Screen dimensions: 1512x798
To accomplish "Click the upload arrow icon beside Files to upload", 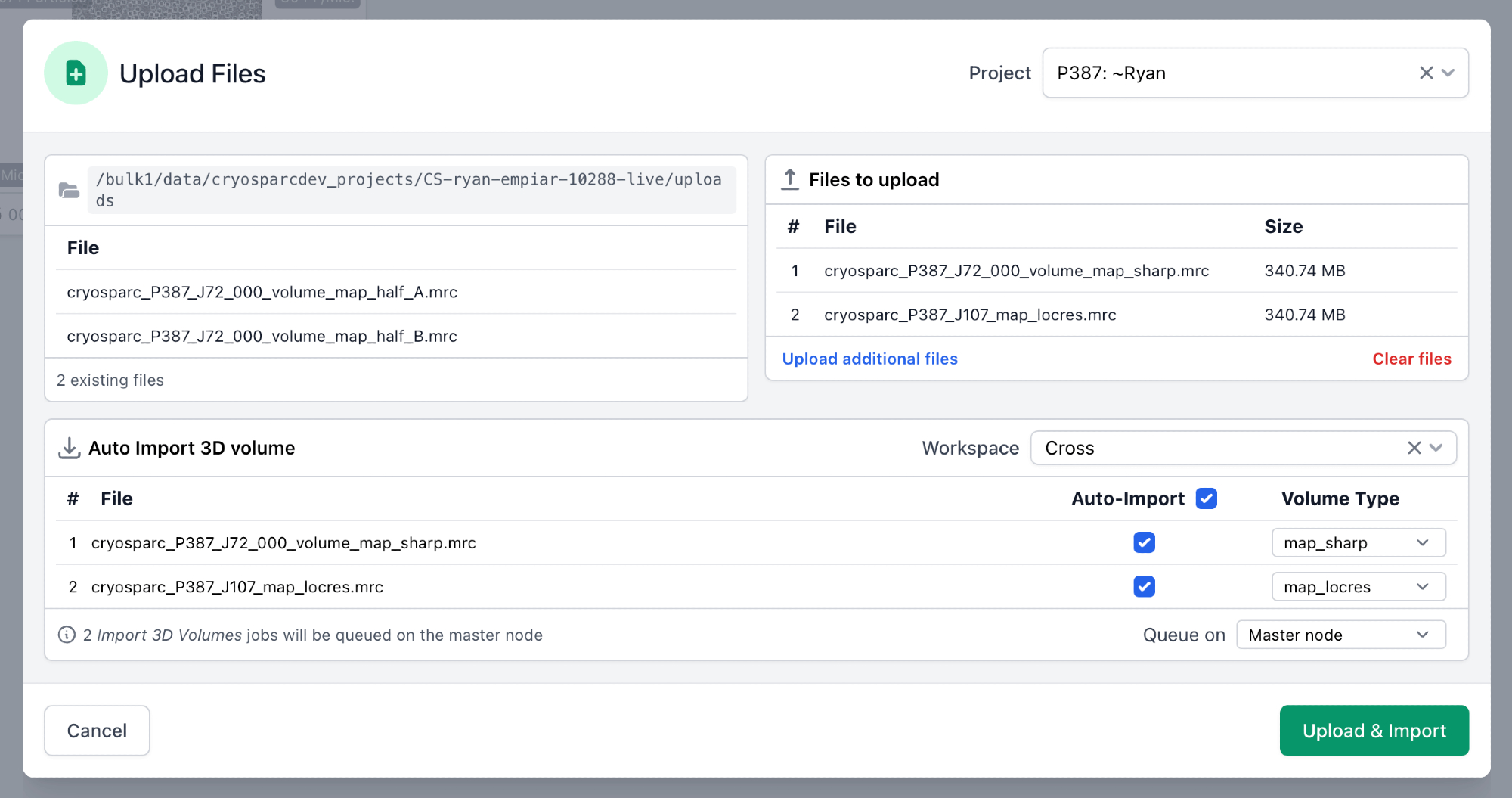I will tap(790, 179).
